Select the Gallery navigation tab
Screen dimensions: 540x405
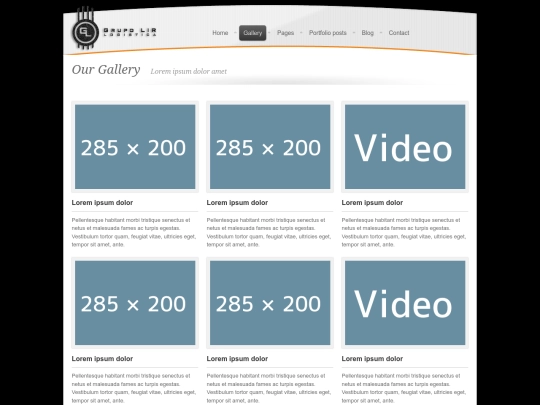pyautogui.click(x=252, y=33)
